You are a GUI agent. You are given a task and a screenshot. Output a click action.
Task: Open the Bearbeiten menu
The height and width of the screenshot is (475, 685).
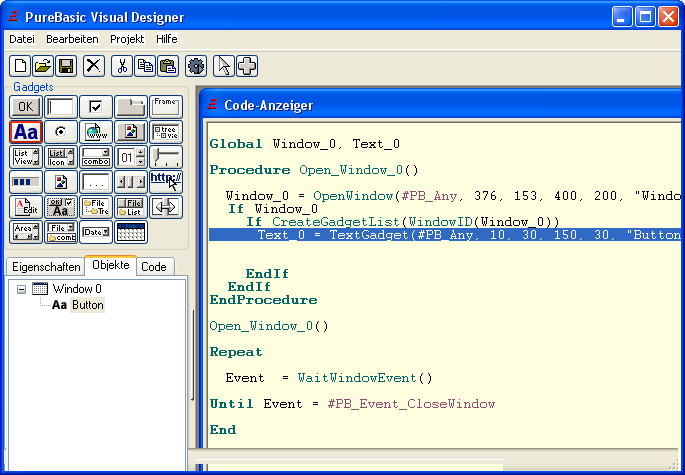point(72,39)
